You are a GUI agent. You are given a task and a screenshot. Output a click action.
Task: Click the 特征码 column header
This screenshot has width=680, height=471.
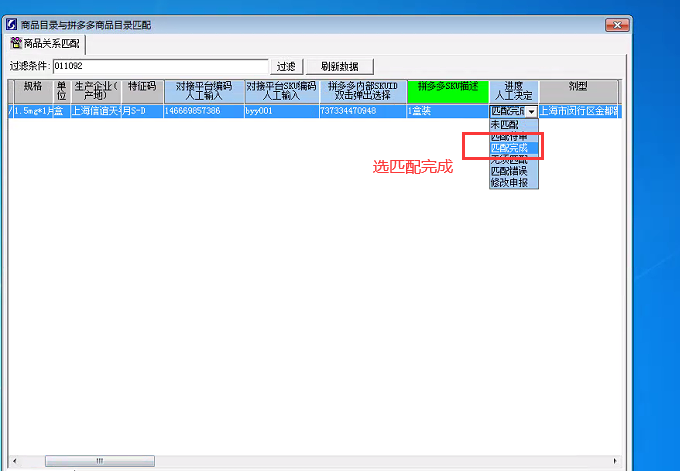[143, 92]
